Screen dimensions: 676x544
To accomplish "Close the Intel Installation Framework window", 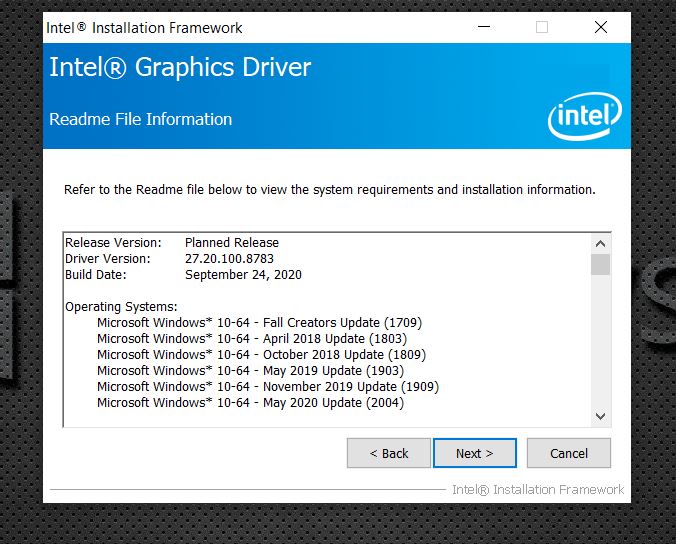I will click(x=601, y=27).
